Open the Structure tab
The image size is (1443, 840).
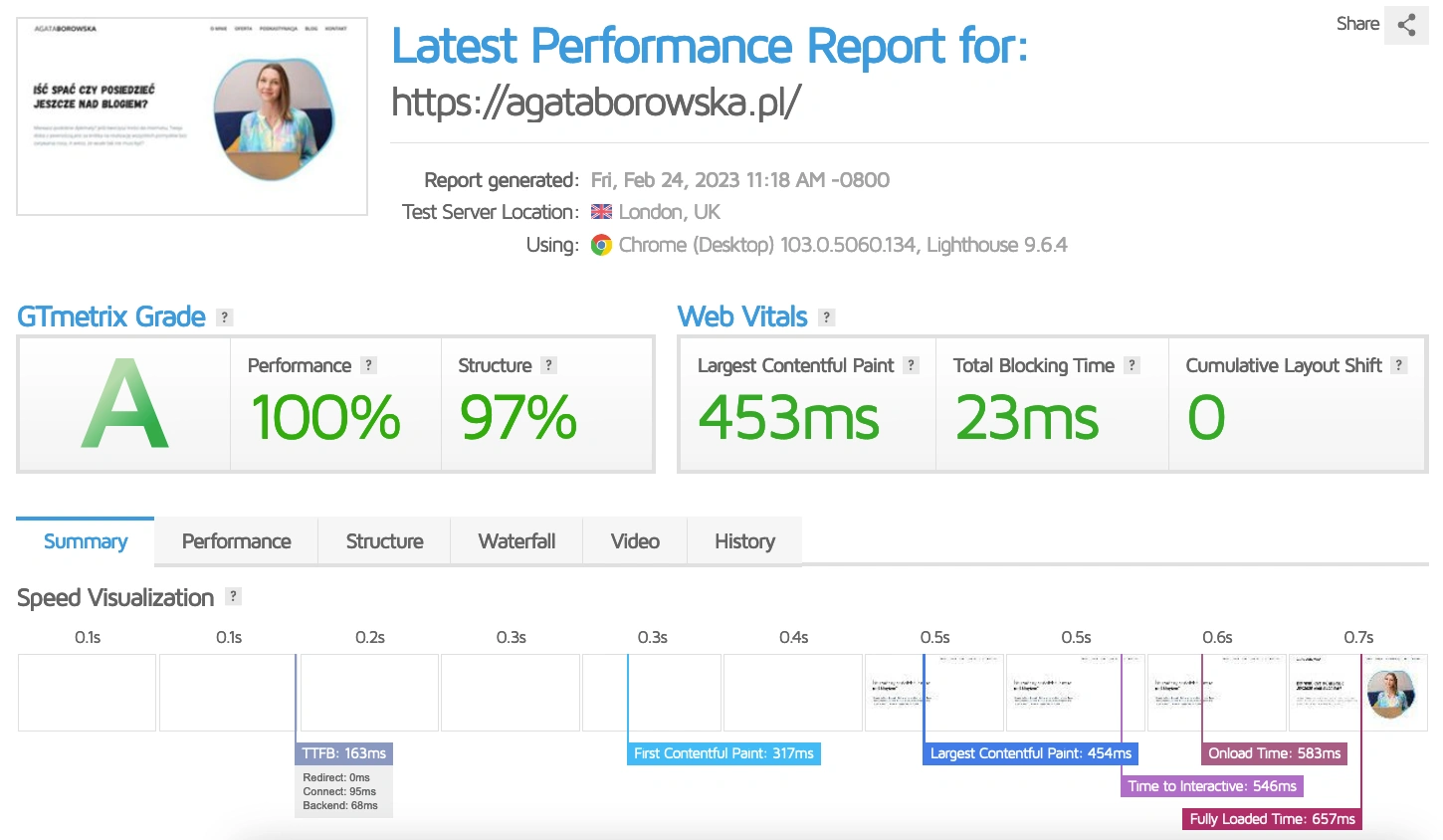click(384, 541)
